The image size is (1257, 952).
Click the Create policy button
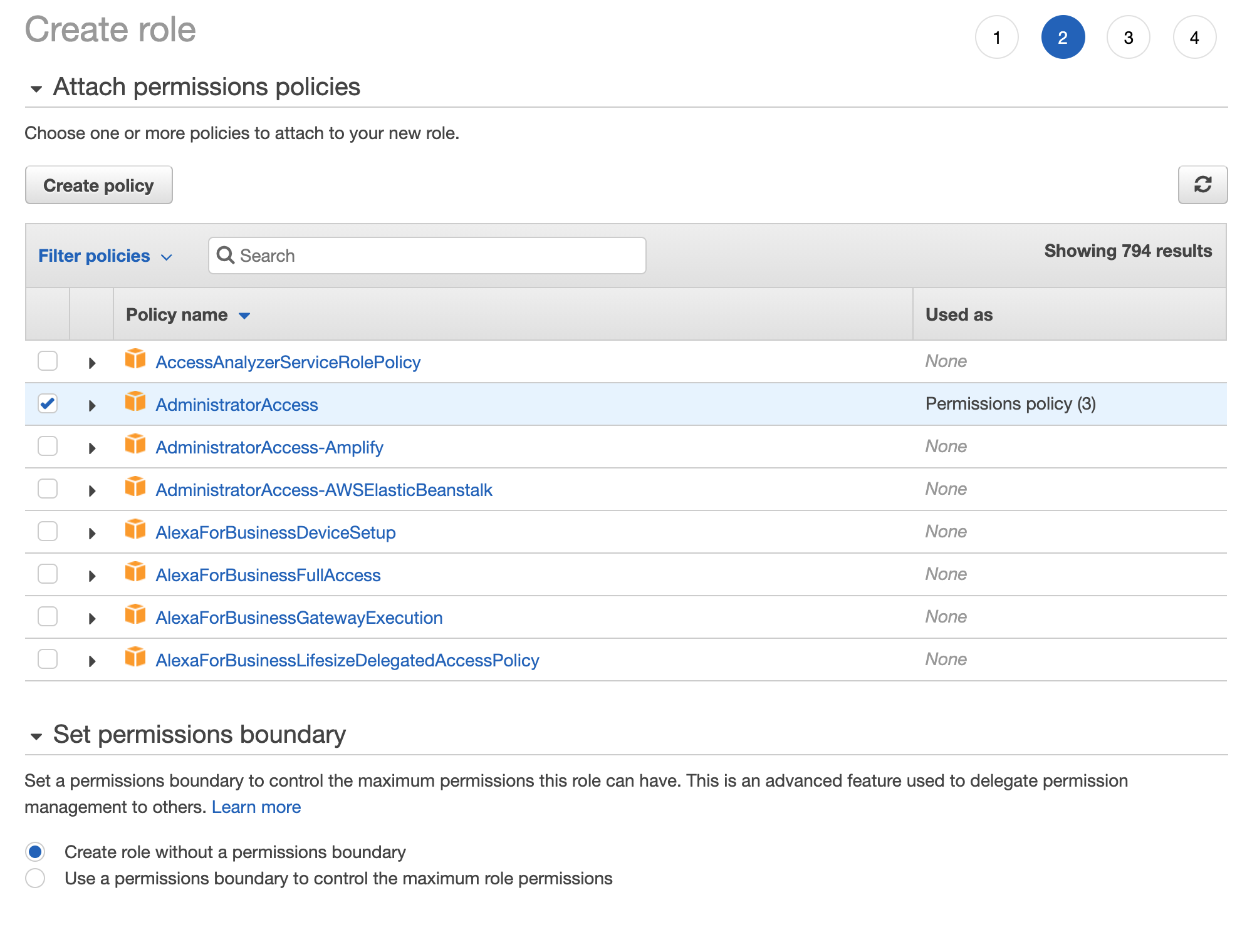tap(98, 185)
